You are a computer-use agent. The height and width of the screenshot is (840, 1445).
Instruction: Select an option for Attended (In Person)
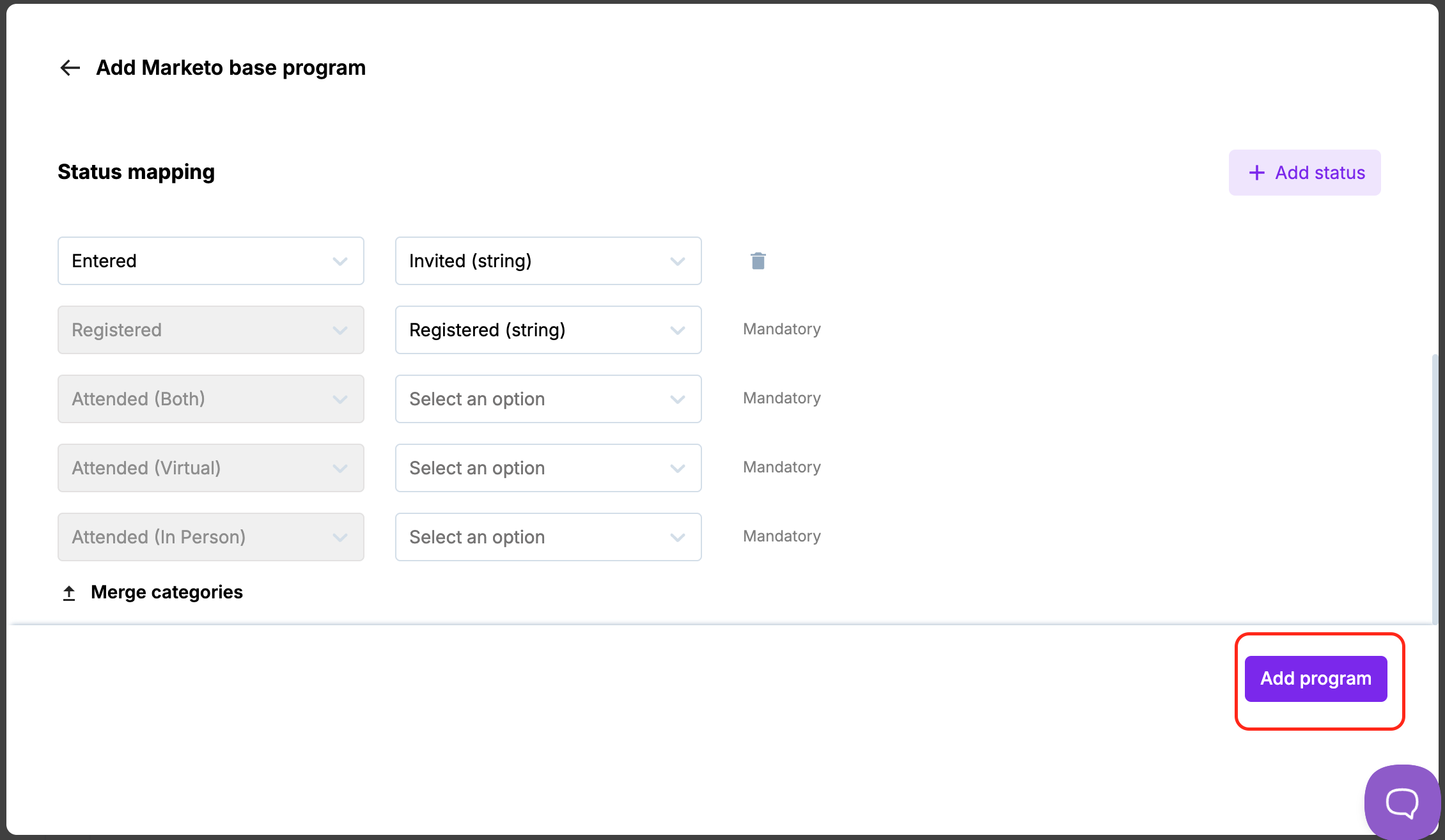[547, 537]
